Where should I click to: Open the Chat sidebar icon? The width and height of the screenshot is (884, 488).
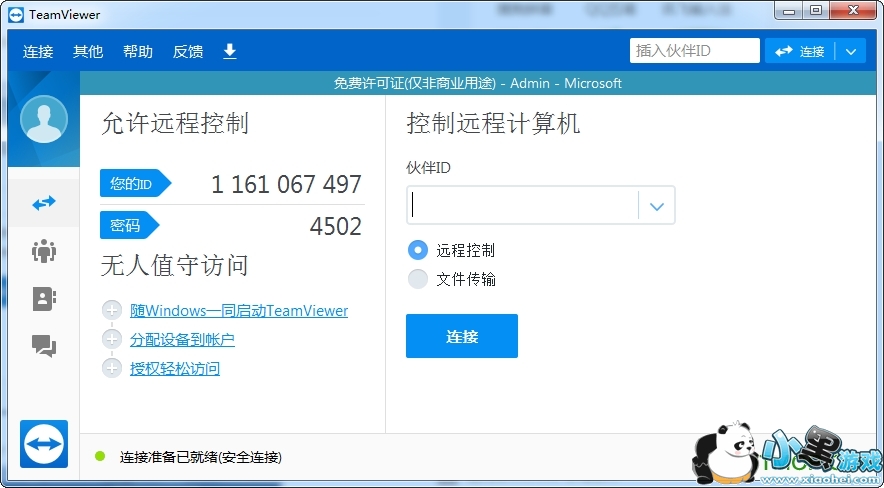(x=44, y=345)
